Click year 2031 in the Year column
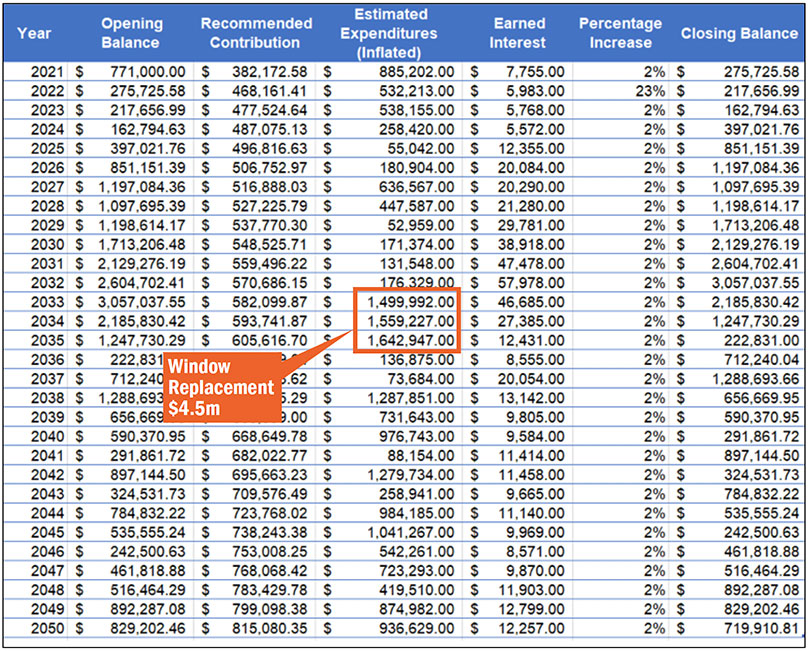The width and height of the screenshot is (810, 651). 48,264
